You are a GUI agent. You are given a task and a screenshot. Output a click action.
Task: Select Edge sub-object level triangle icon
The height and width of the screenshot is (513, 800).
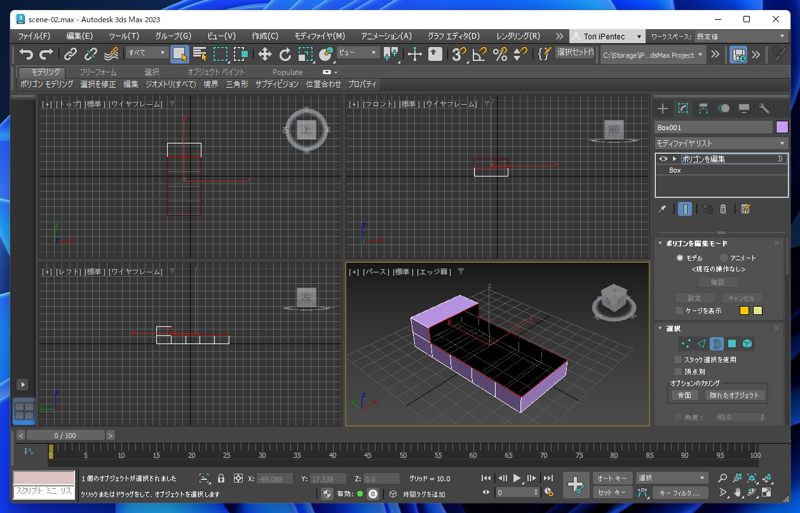pos(701,344)
